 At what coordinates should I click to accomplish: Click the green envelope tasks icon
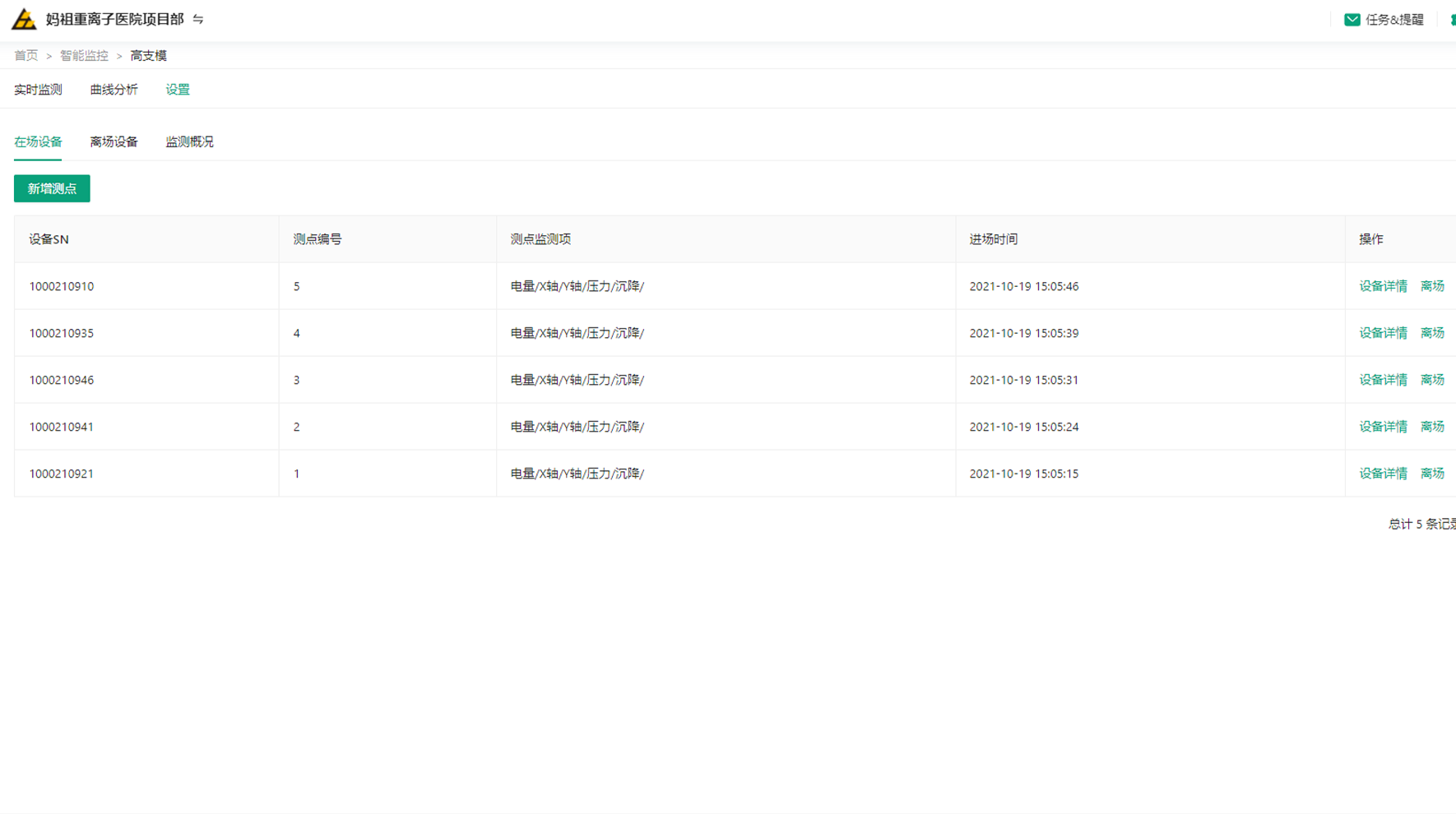pos(1352,20)
